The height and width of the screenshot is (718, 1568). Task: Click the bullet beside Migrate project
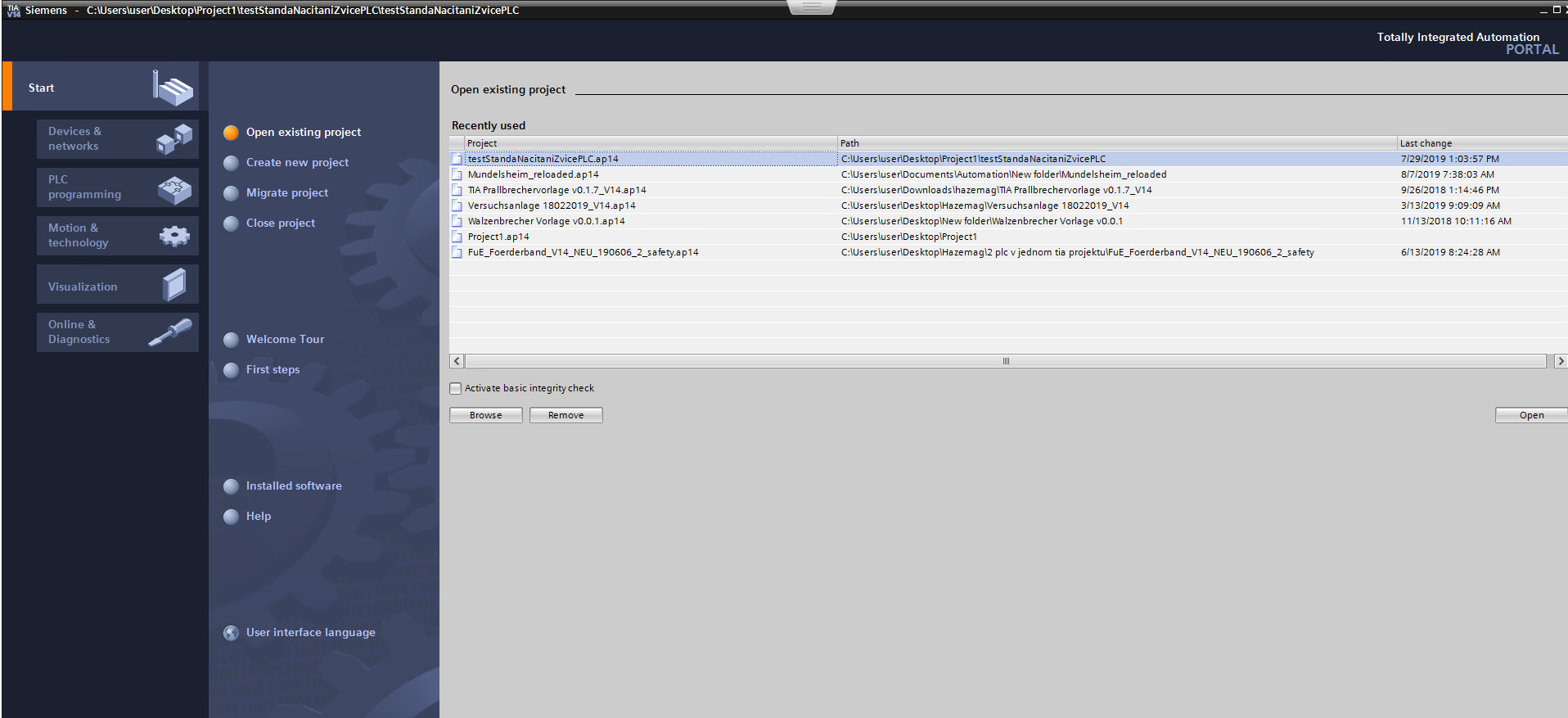[x=231, y=193]
